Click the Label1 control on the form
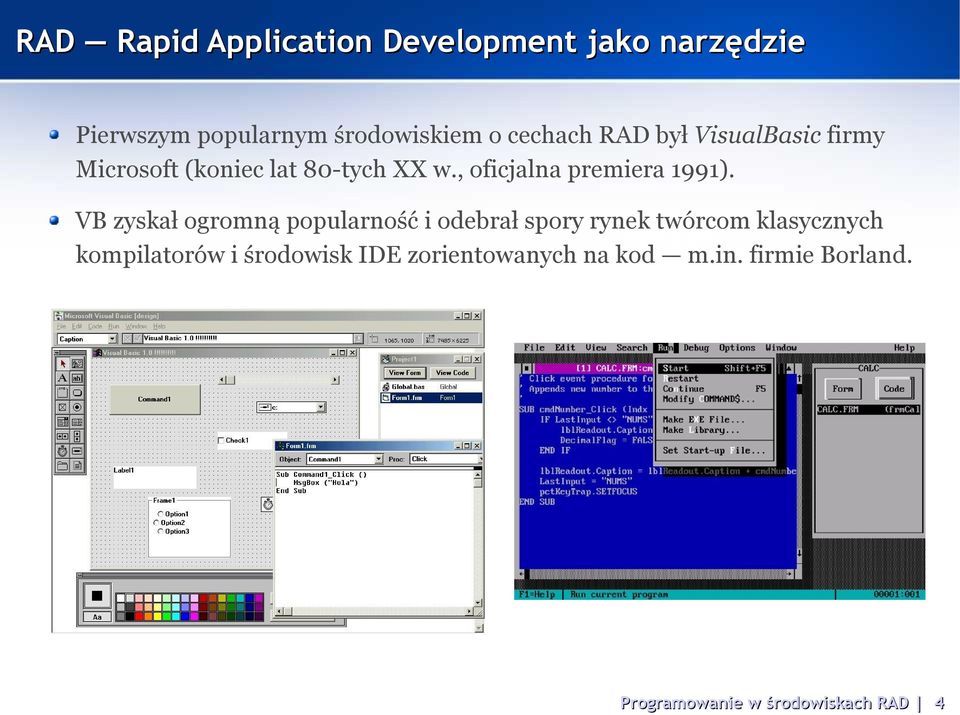The width and height of the screenshot is (960, 715). (x=155, y=477)
